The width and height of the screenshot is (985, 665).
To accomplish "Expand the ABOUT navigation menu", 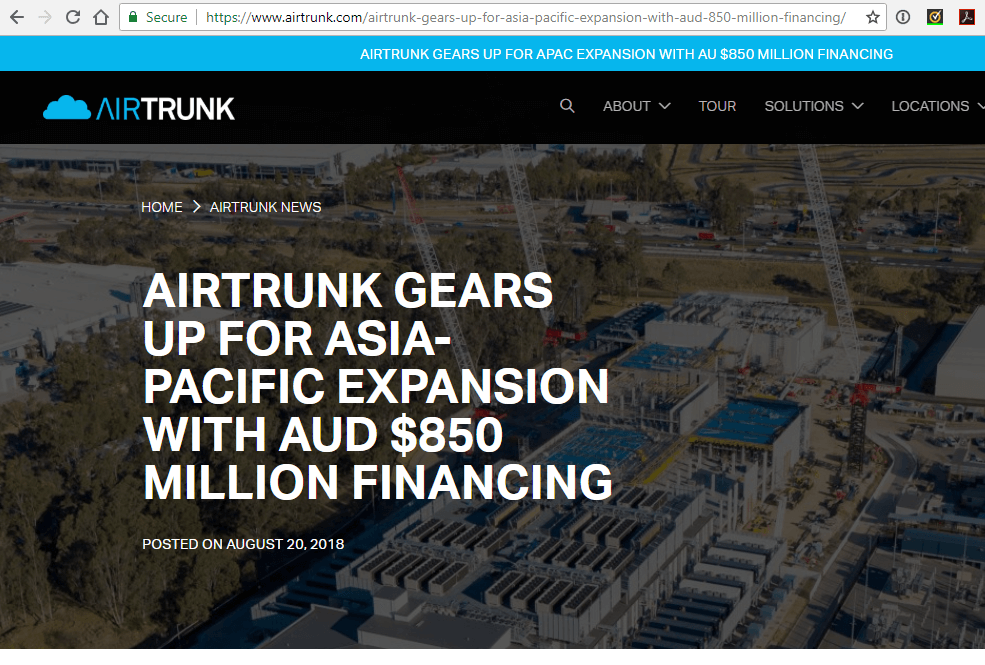I will point(627,106).
